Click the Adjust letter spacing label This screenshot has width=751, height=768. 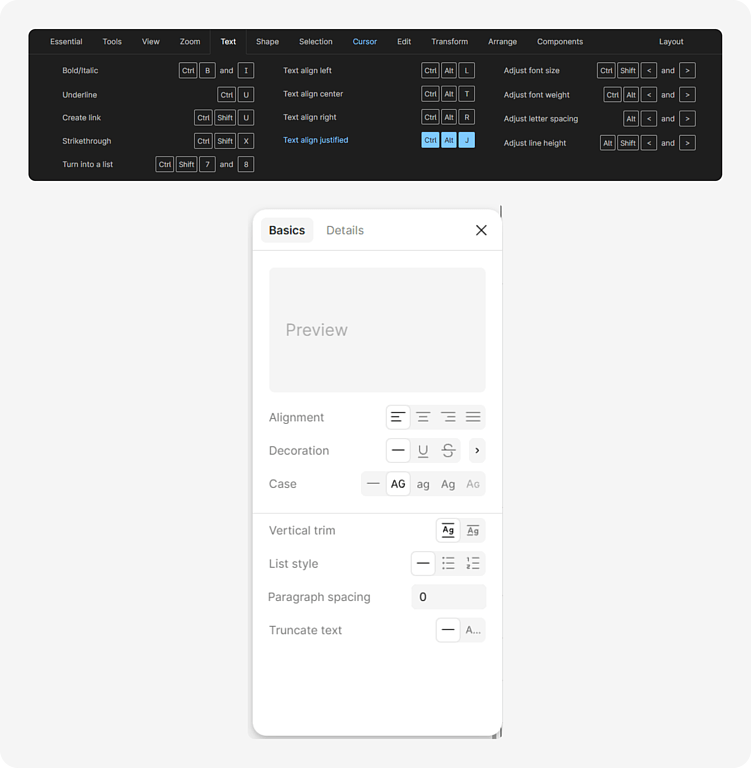click(x=541, y=119)
